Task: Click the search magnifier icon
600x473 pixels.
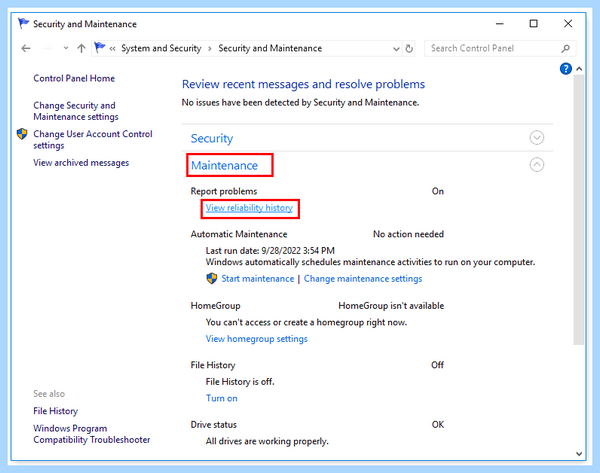Action: click(566, 48)
